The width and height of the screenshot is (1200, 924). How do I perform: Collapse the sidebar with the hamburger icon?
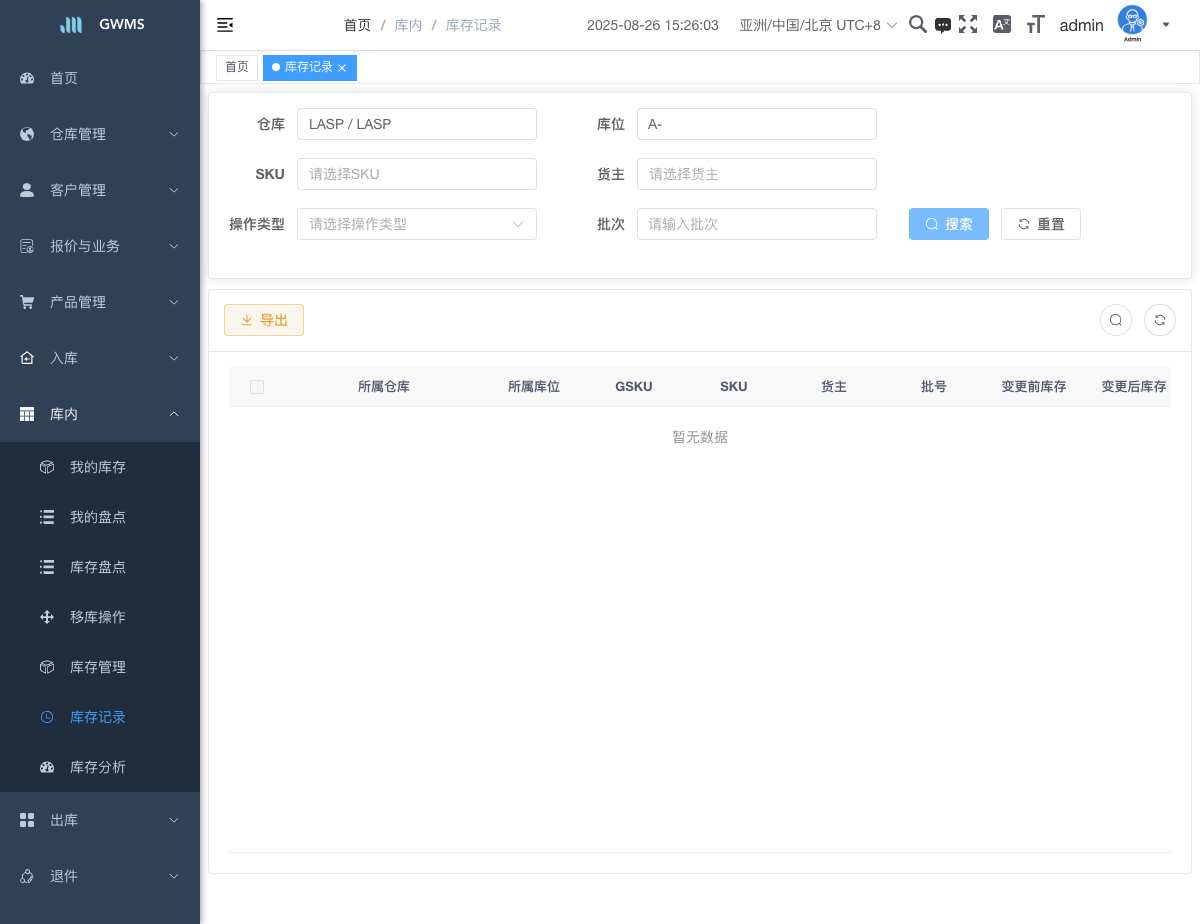(x=225, y=25)
